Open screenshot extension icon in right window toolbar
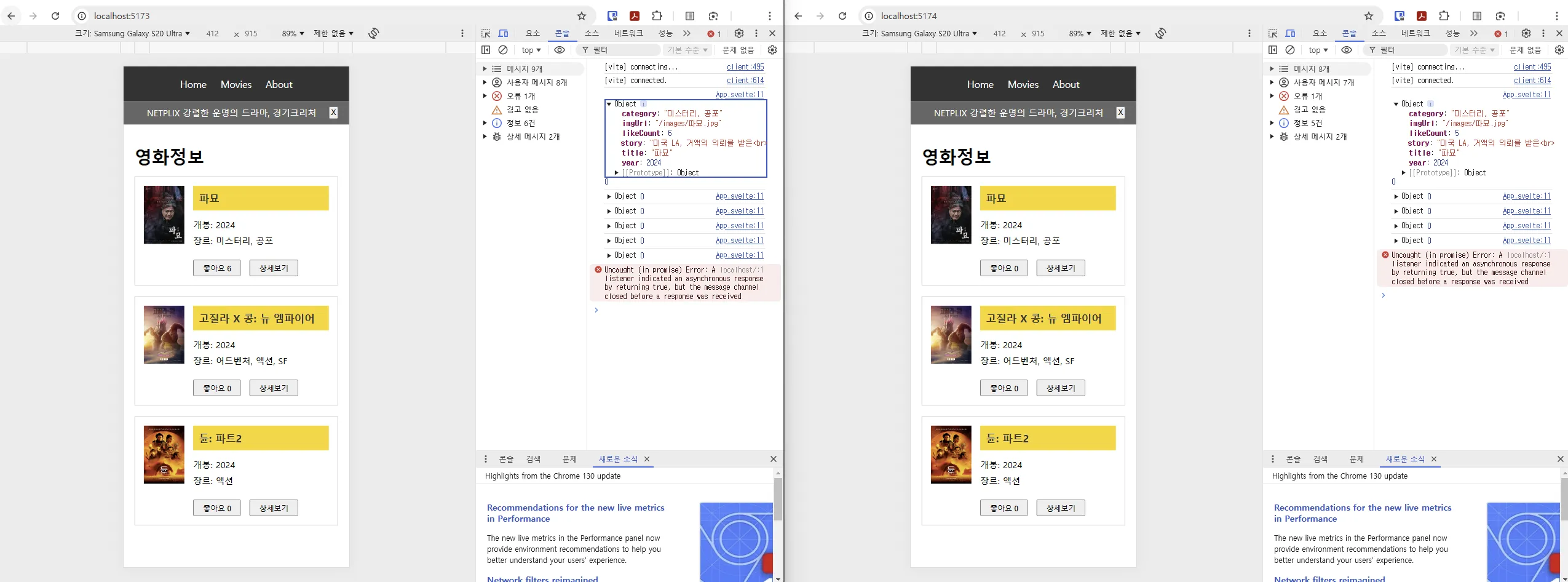This screenshot has height=582, width=1568. point(1500,16)
